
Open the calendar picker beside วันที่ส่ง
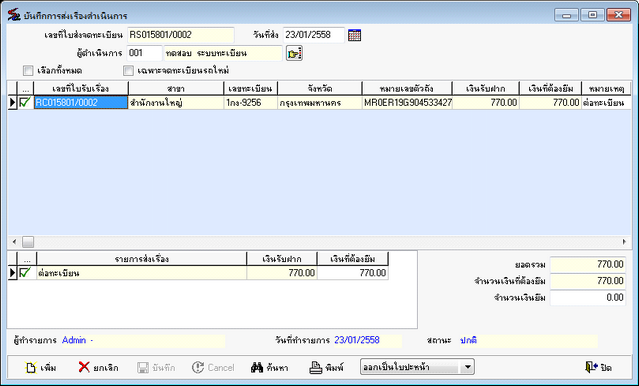click(x=355, y=35)
